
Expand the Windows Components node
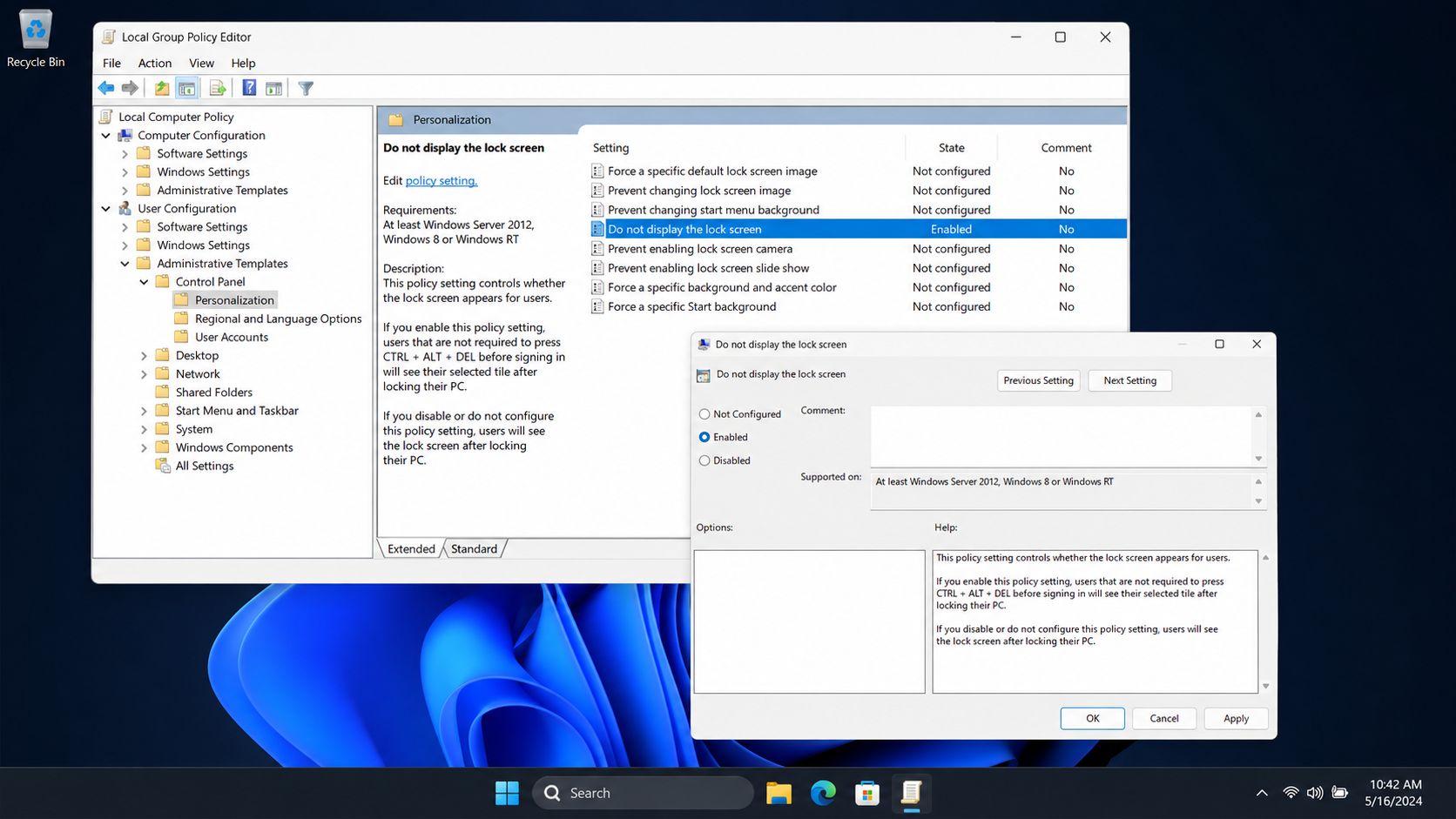pos(144,447)
